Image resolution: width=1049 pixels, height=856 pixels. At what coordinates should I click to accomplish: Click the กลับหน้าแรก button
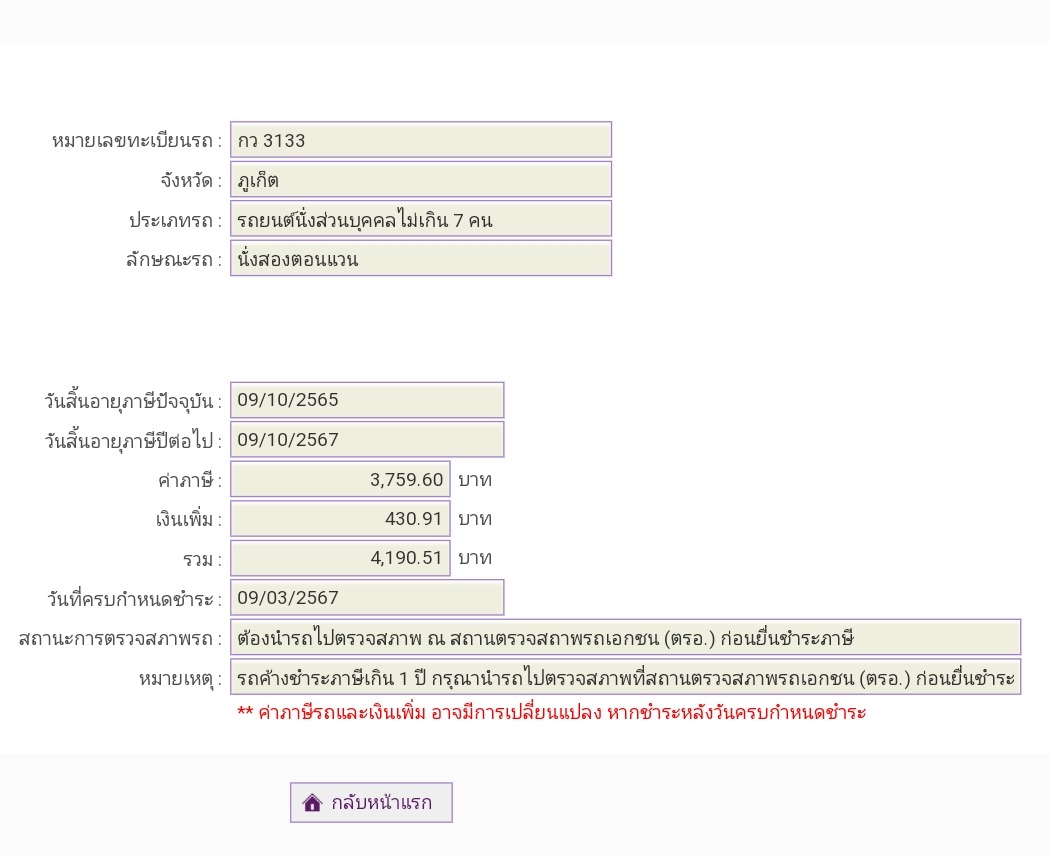(371, 802)
